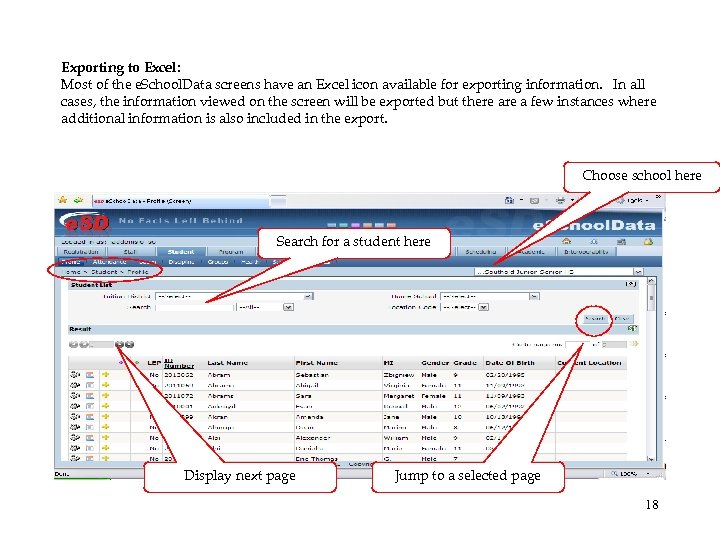Image resolution: width=720 pixels, height=540 pixels.
Task: Click the first name cell Eric Thomas
Action: click(x=317, y=459)
